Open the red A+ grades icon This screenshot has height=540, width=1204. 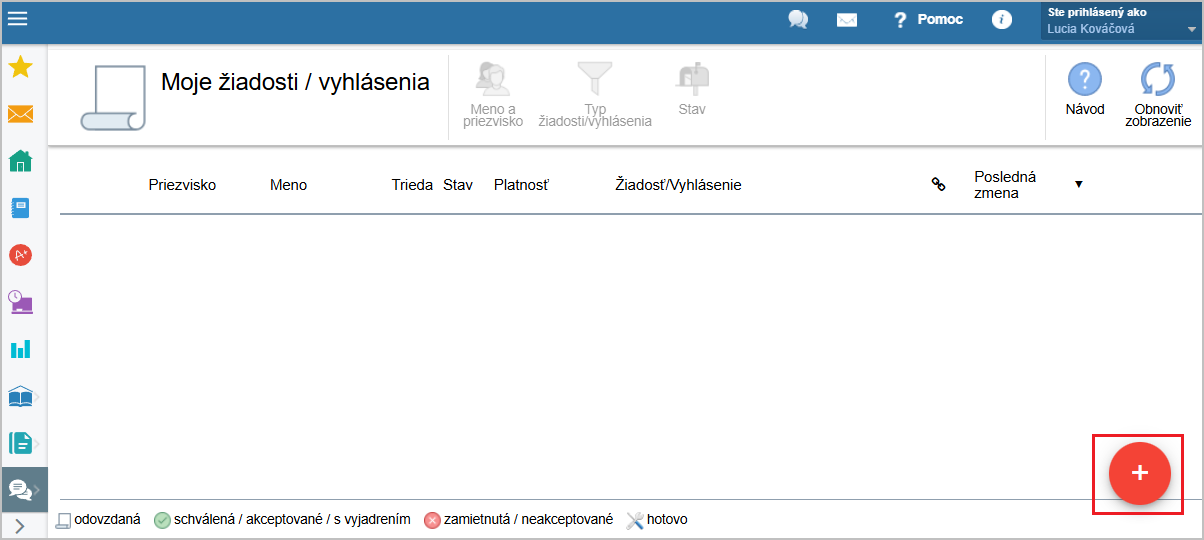coord(20,255)
